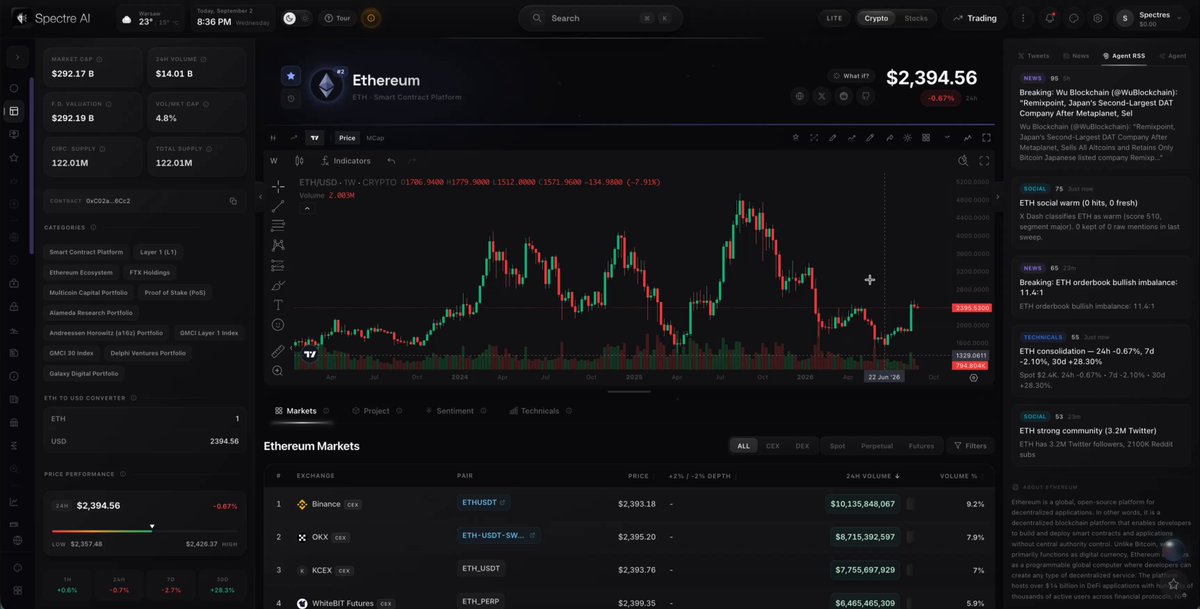Open Ethereum's website globe link
Image resolution: width=1200 pixels, height=609 pixels.
click(x=800, y=96)
